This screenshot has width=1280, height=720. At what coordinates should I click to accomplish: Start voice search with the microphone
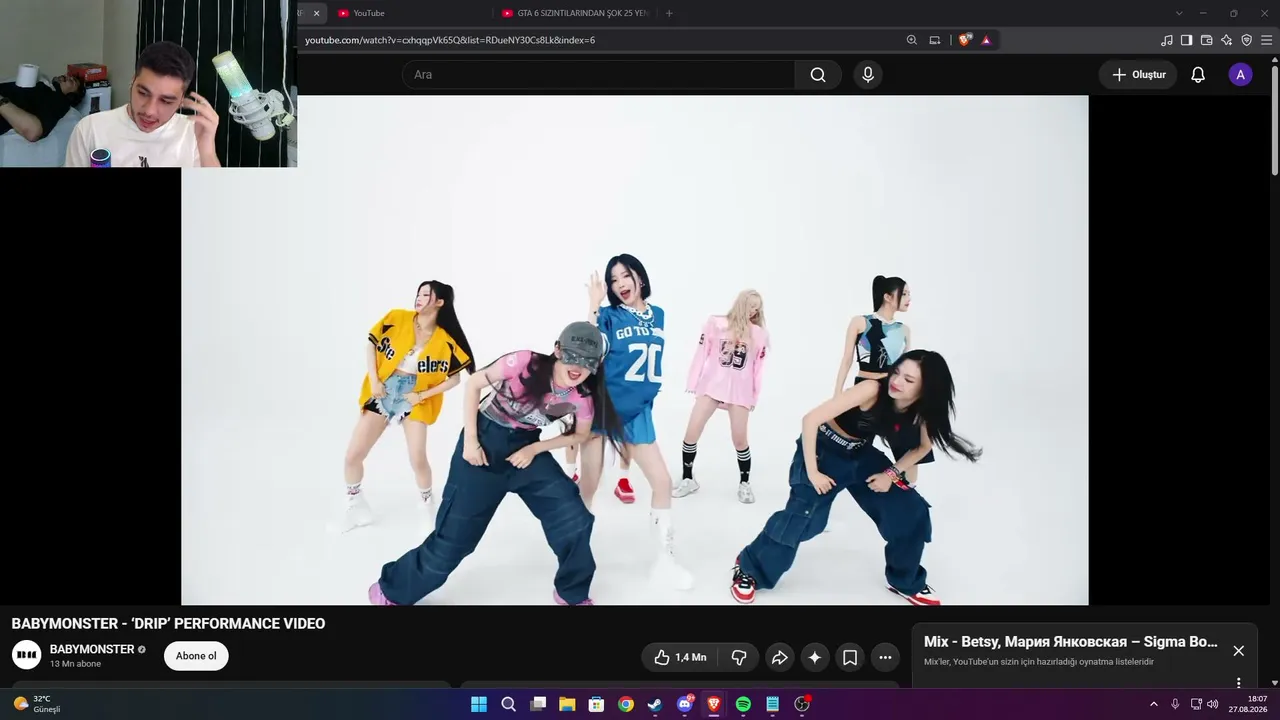[x=868, y=75]
